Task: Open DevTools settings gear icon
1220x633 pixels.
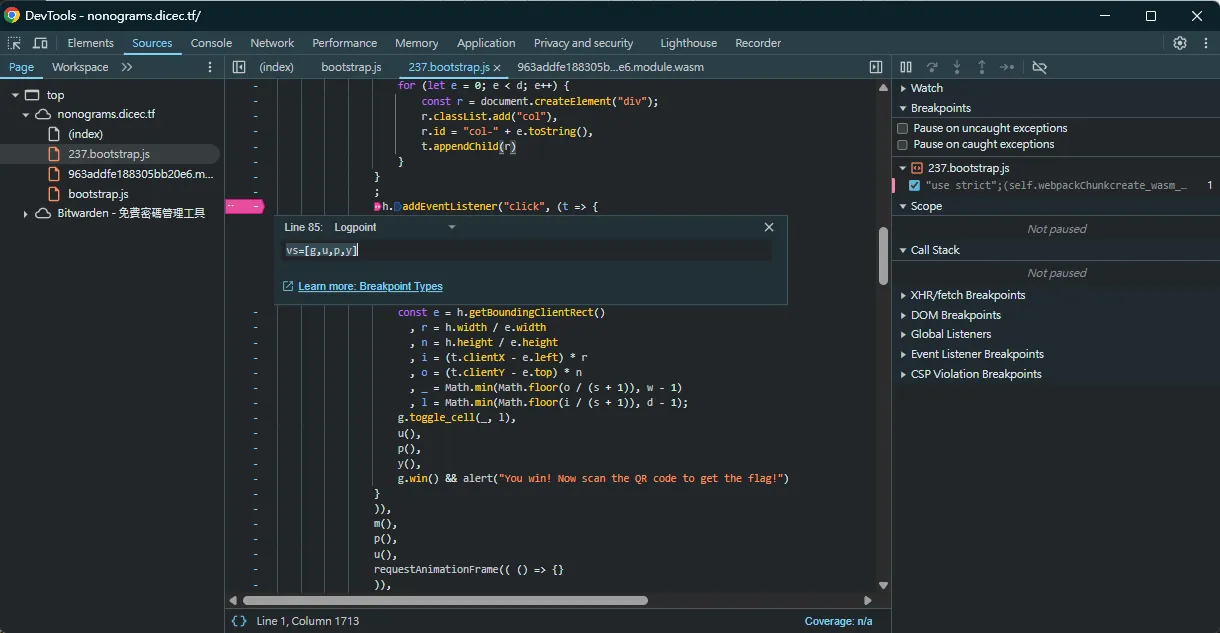Action: pyautogui.click(x=1180, y=43)
